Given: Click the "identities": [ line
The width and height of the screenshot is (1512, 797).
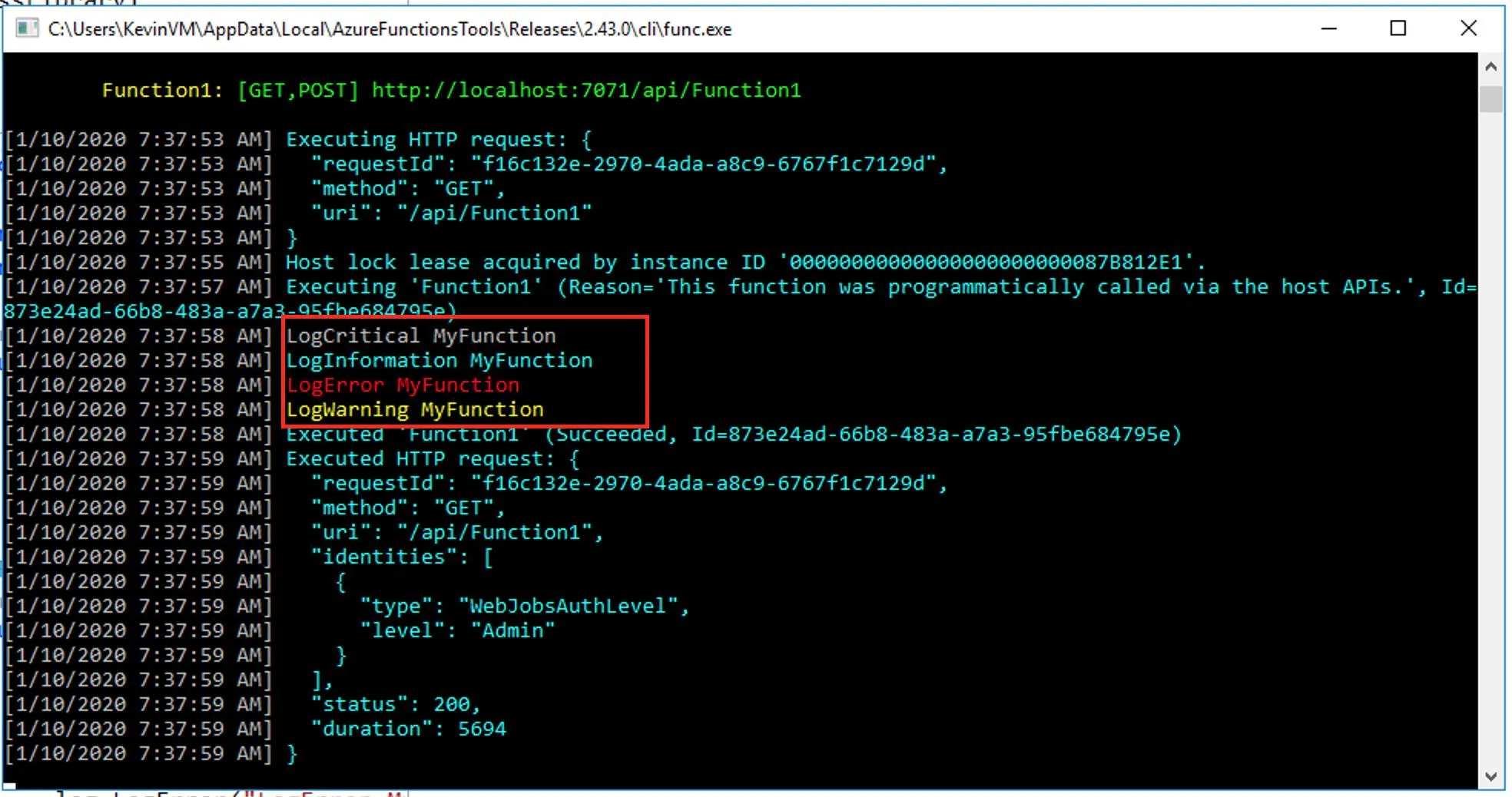Looking at the screenshot, I should coord(402,557).
